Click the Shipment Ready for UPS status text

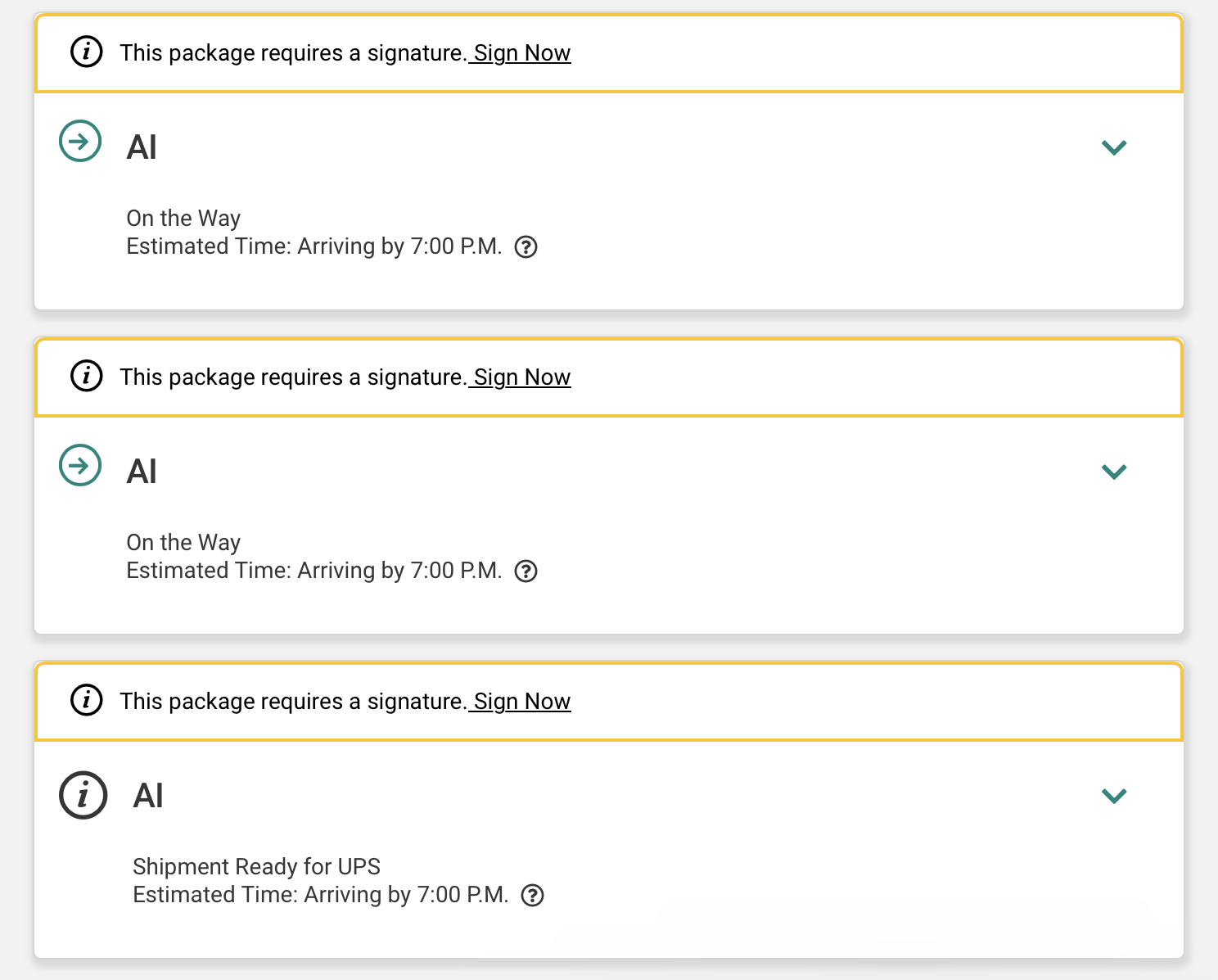(x=256, y=866)
